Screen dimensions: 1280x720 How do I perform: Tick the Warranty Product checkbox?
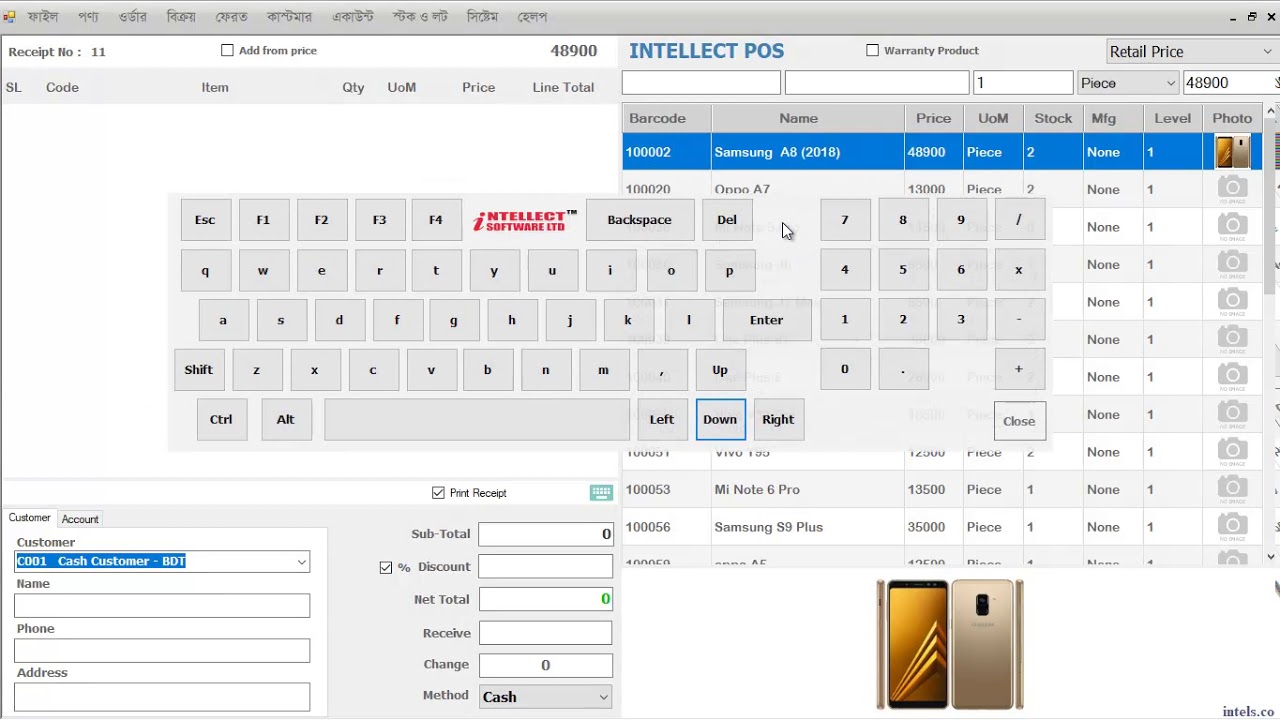coord(872,50)
